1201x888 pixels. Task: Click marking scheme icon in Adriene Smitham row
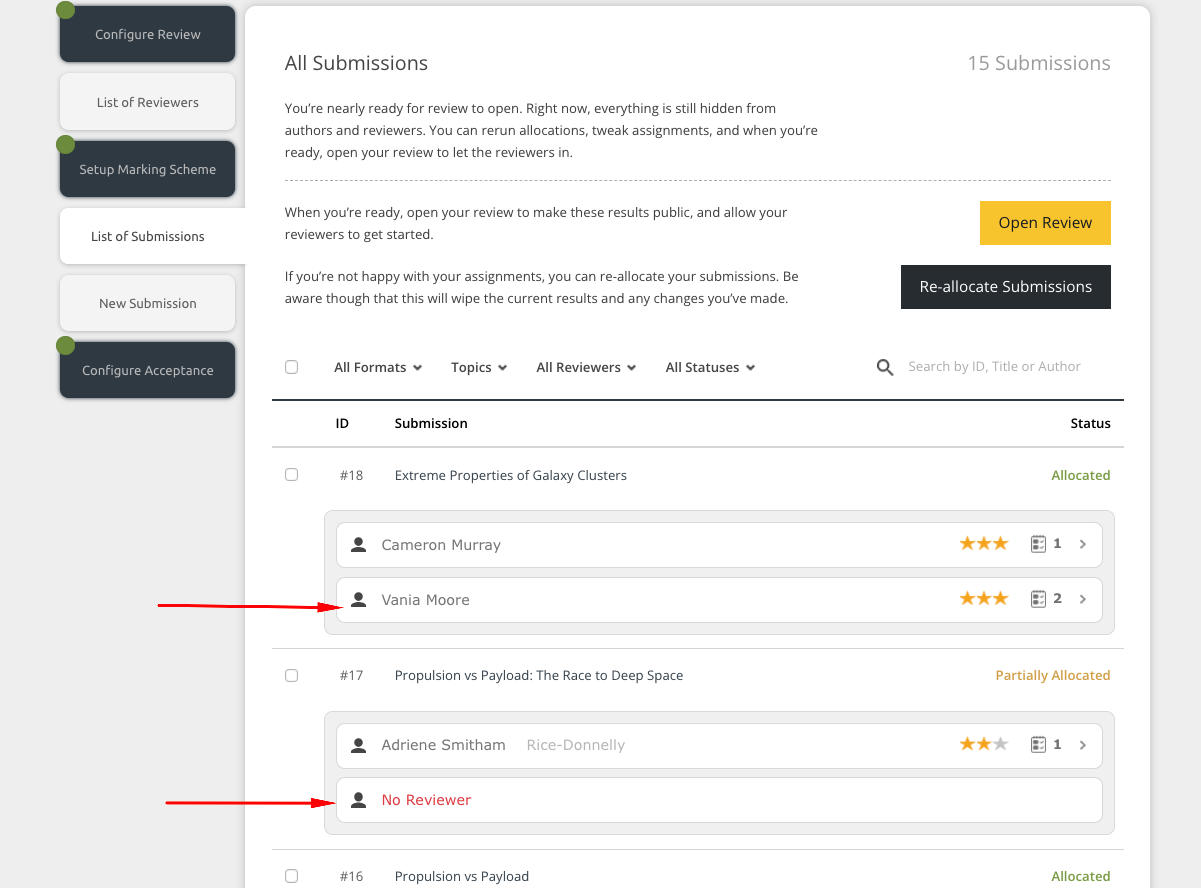click(1038, 744)
